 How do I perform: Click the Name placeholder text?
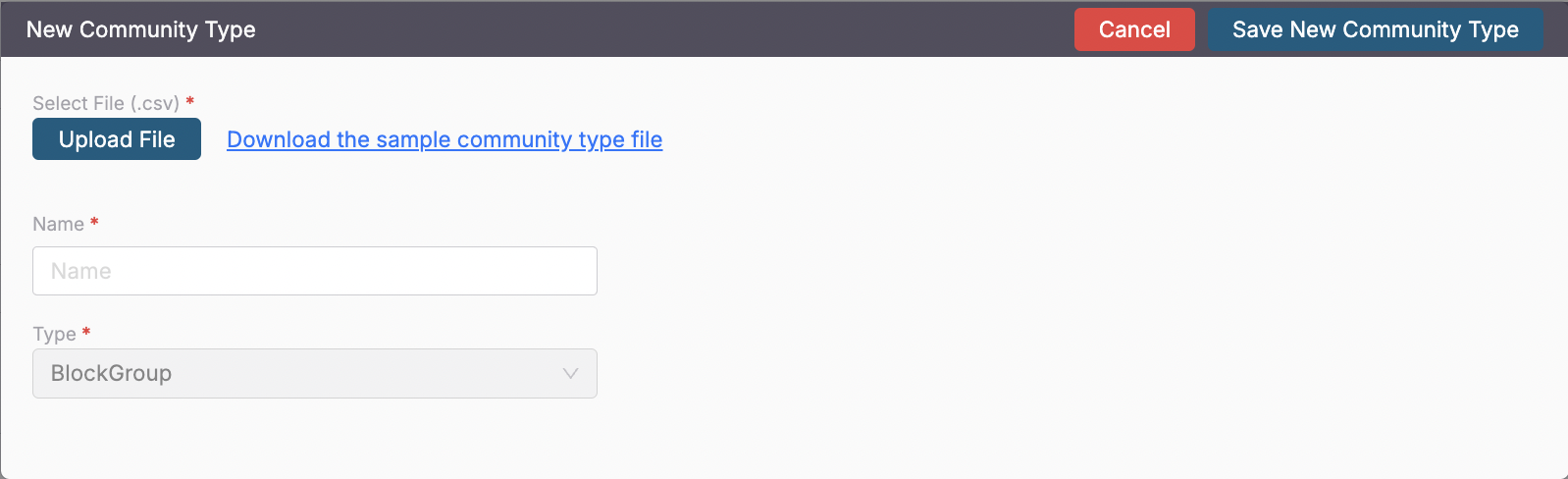(80, 271)
